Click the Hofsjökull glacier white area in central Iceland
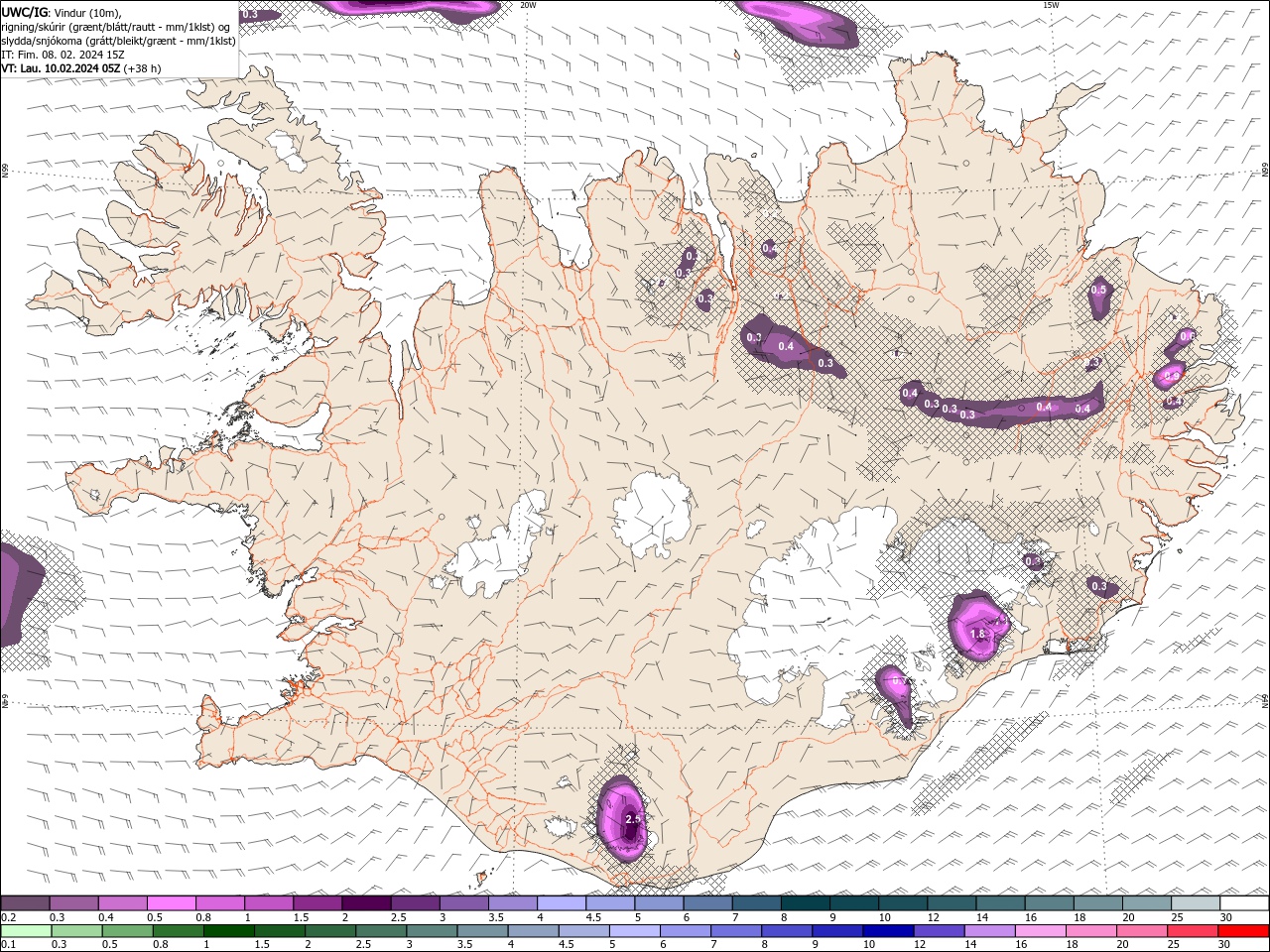 [652, 512]
